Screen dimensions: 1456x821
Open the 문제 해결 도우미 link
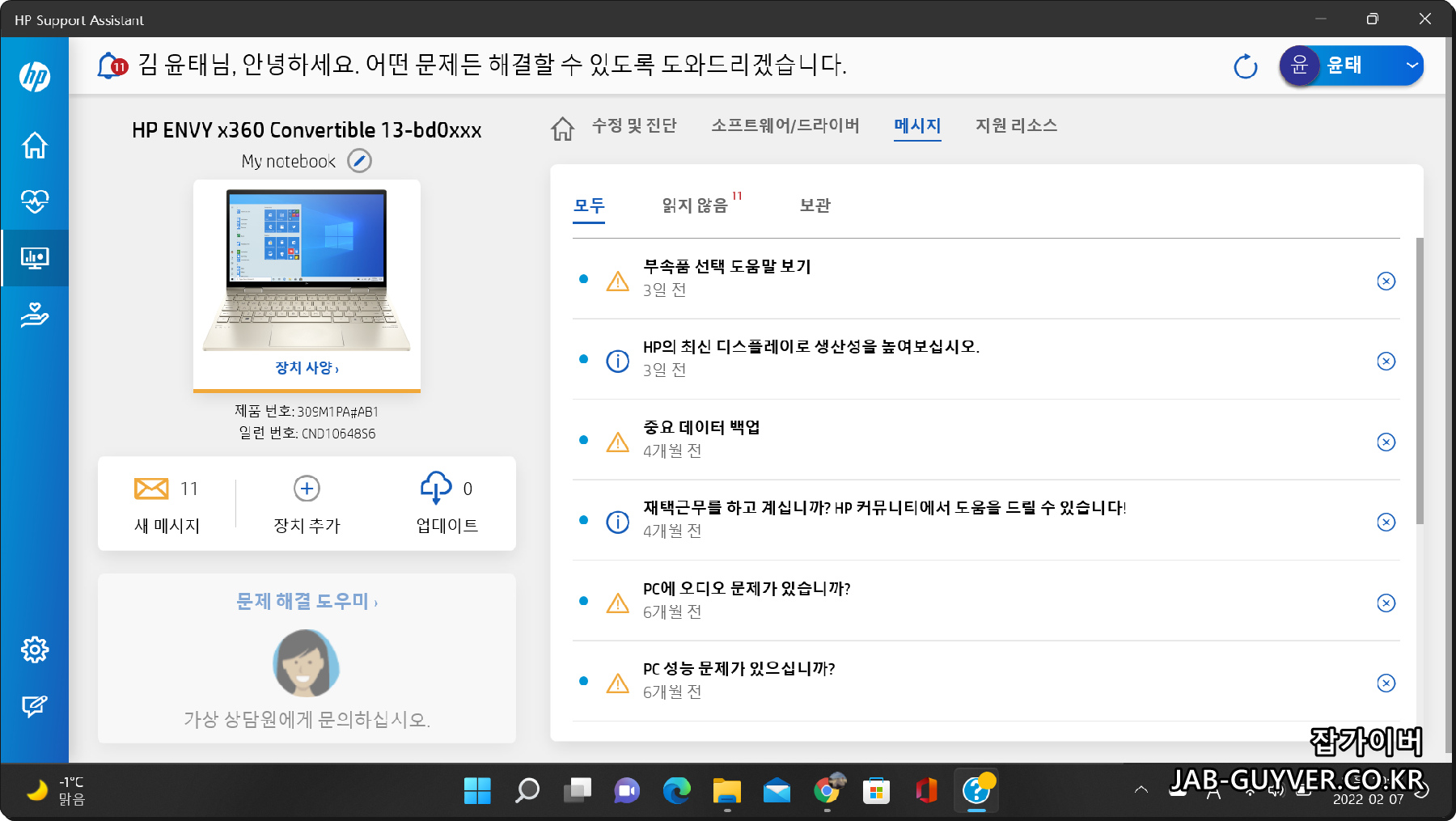(x=307, y=601)
